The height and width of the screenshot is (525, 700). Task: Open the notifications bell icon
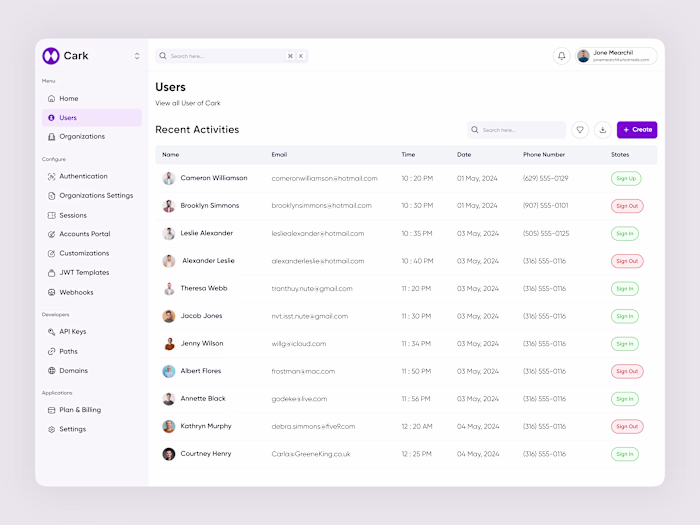[562, 56]
